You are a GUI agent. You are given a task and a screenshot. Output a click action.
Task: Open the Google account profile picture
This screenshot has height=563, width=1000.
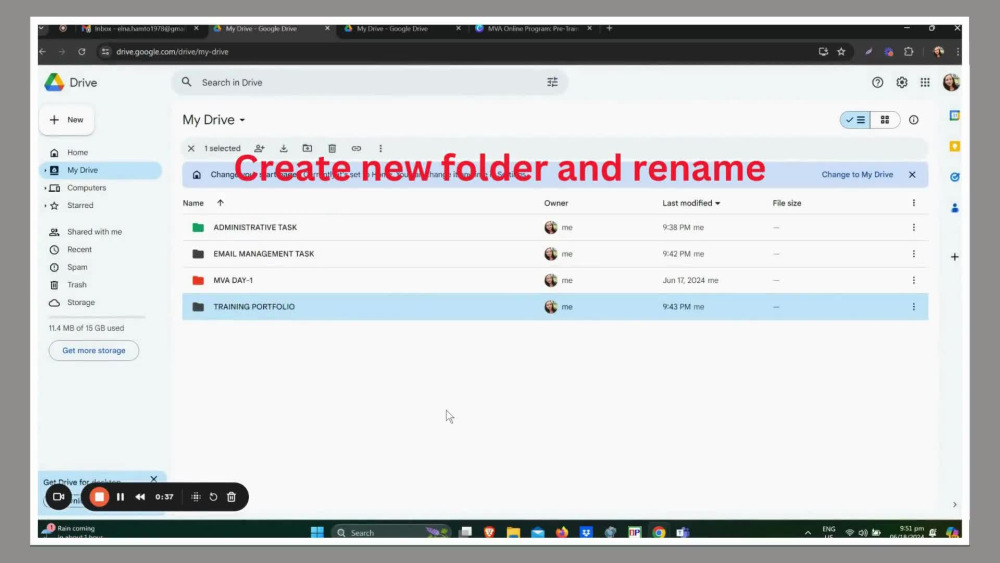point(951,82)
